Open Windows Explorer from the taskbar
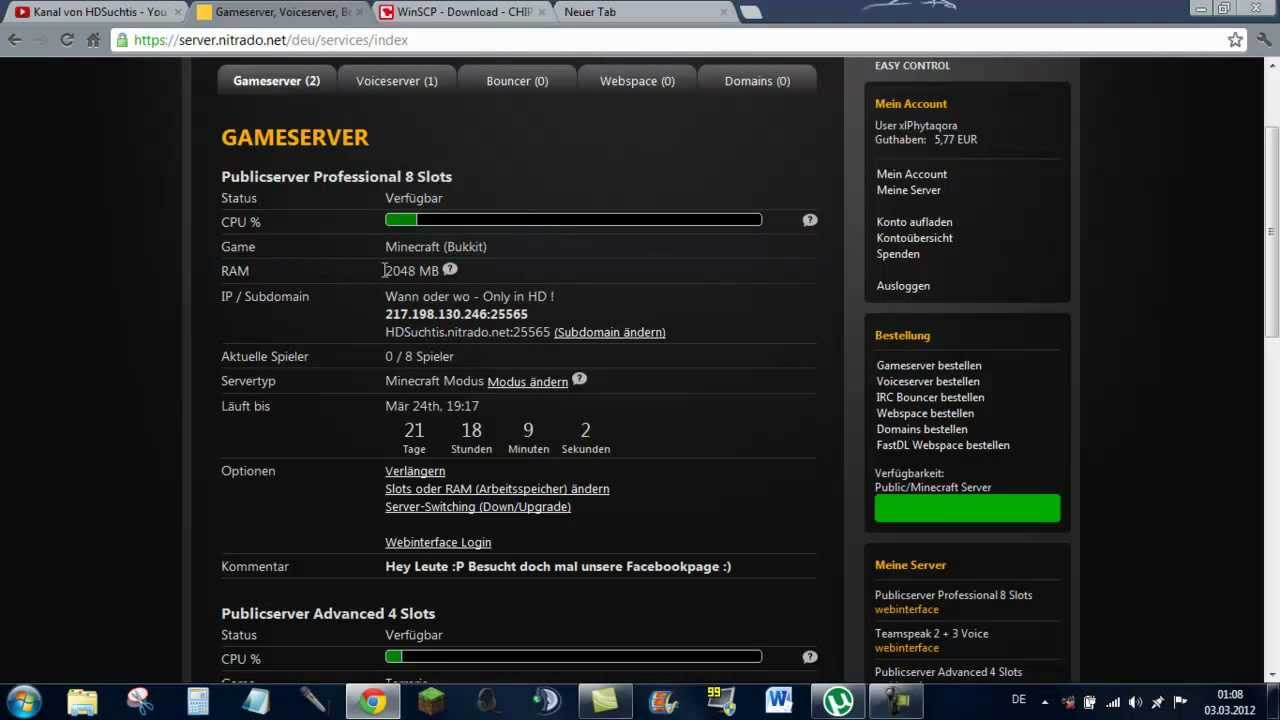This screenshot has width=1280, height=720. pos(82,701)
